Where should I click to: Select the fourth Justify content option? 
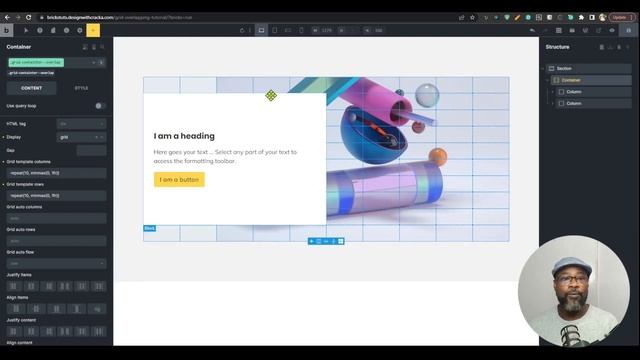pos(65,331)
